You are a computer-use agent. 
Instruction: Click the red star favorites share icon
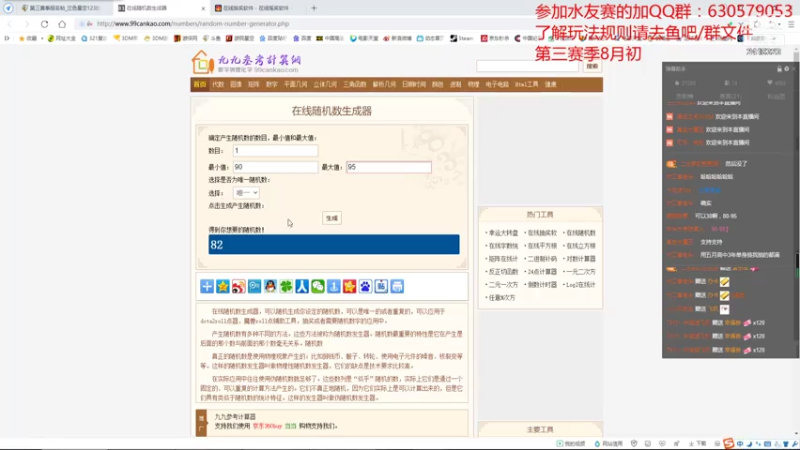(349, 286)
